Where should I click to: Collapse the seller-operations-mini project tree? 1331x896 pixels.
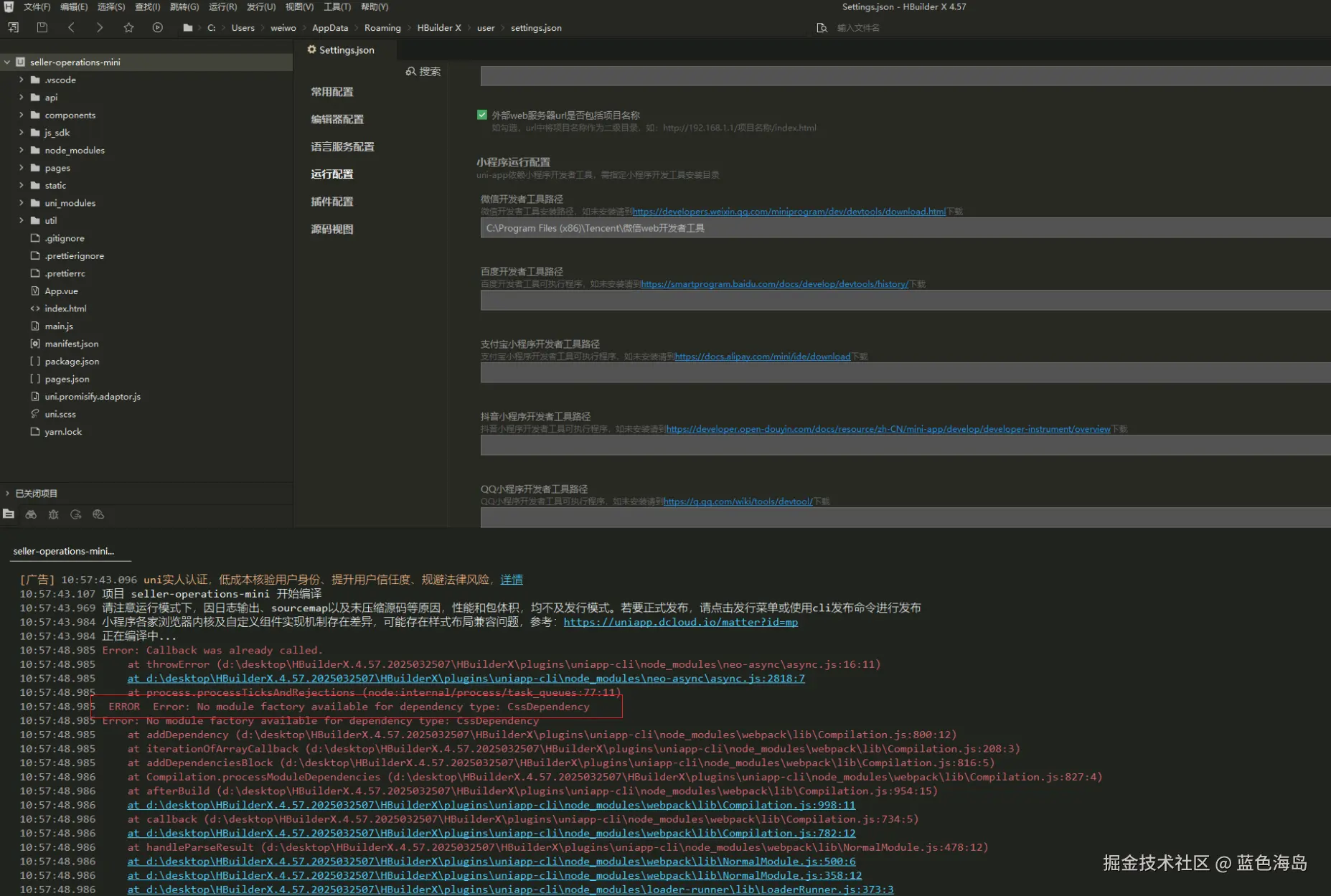(x=7, y=62)
